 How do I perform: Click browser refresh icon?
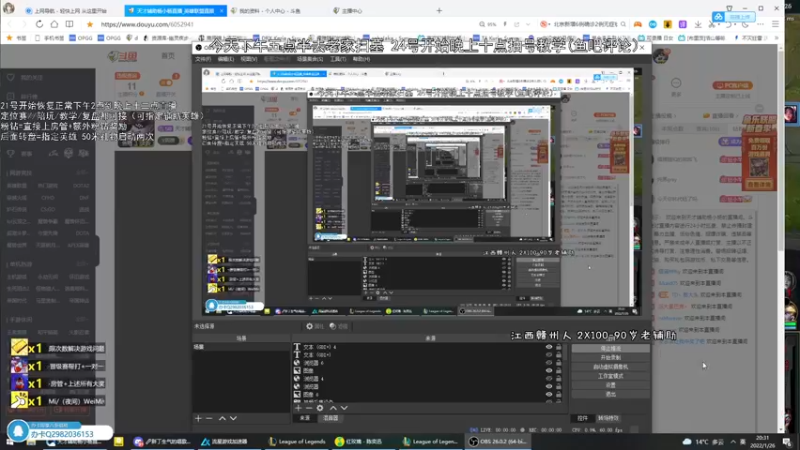39,24
